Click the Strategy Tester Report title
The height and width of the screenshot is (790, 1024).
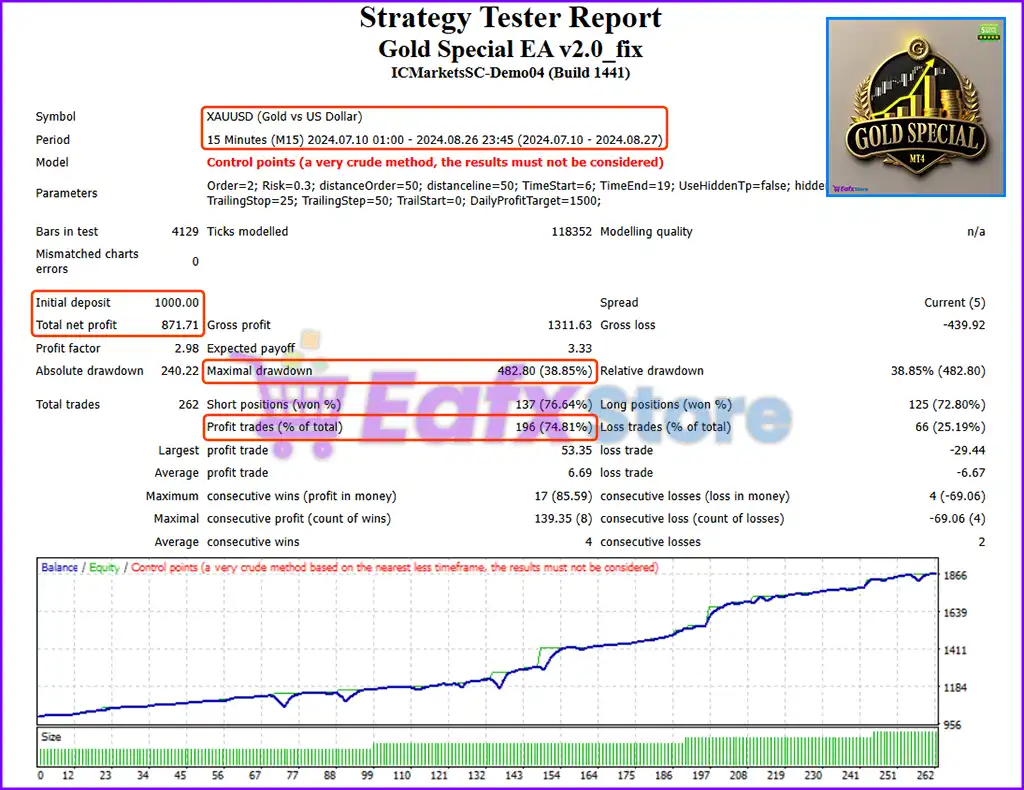click(x=511, y=18)
